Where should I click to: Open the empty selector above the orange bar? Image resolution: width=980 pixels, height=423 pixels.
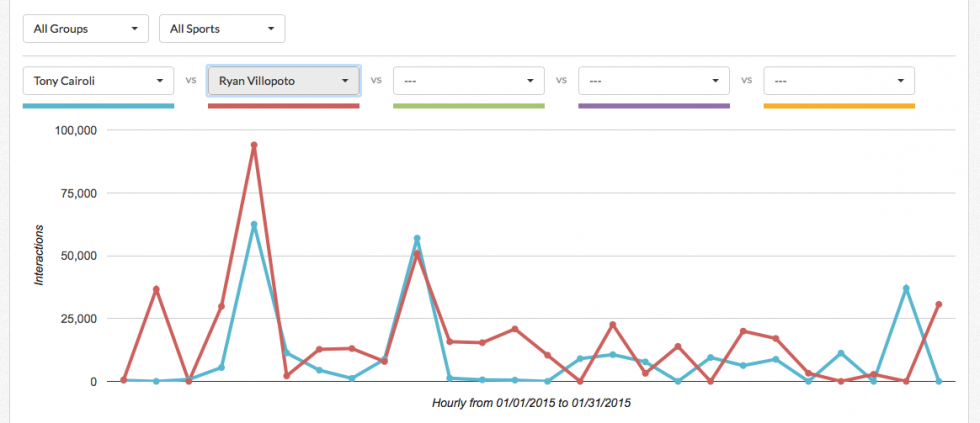838,80
